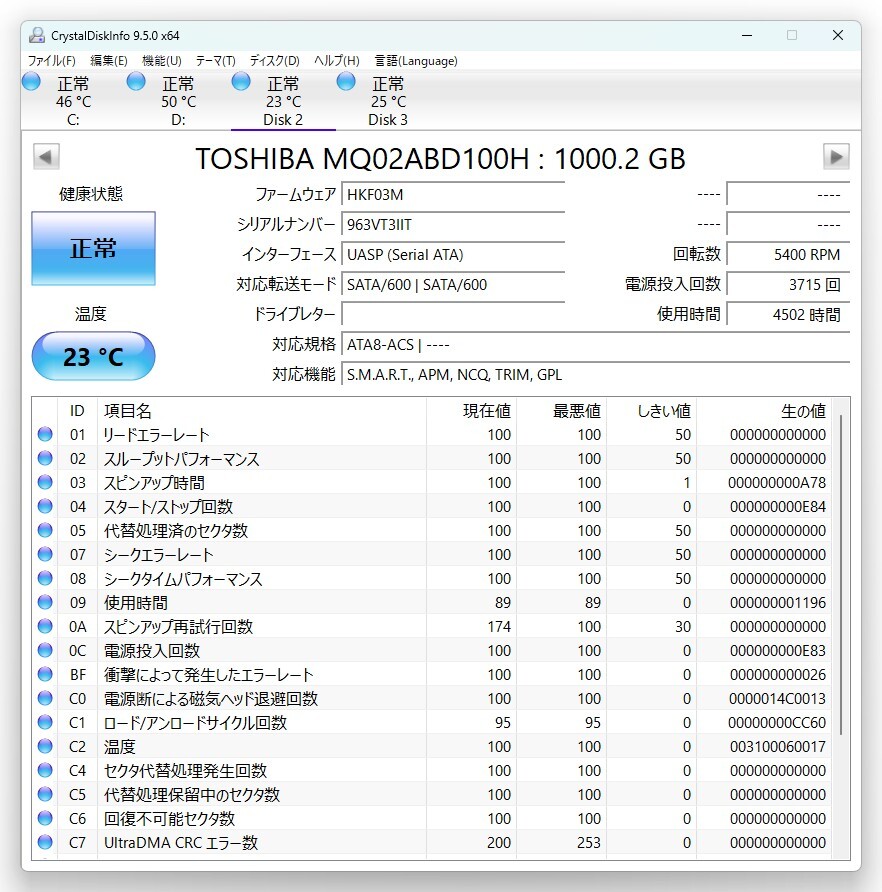Select the D: drive tab
The width and height of the screenshot is (882, 892).
click(178, 101)
